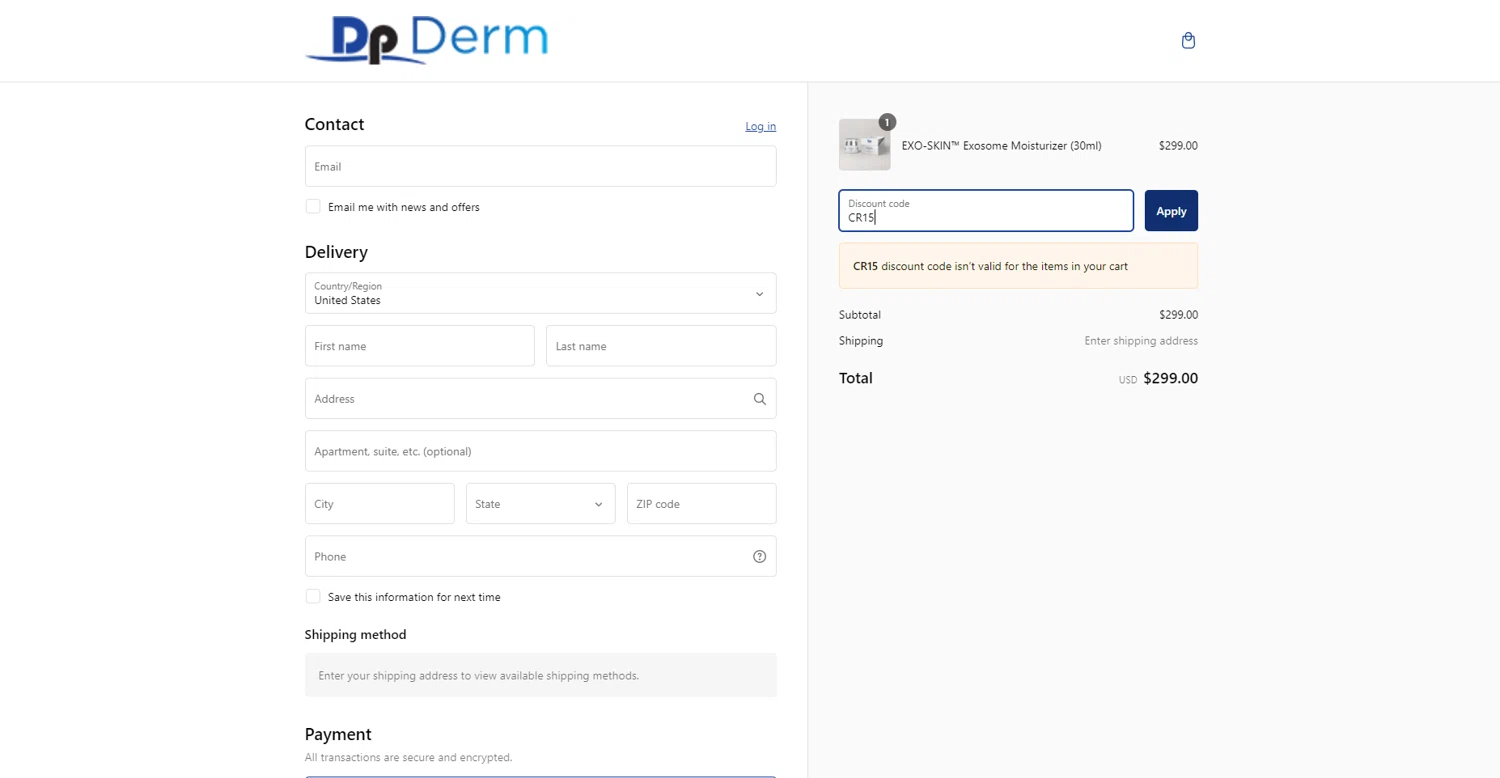Click the transactions are secure and encrypted text
The height and width of the screenshot is (778, 1500).
[x=408, y=758]
